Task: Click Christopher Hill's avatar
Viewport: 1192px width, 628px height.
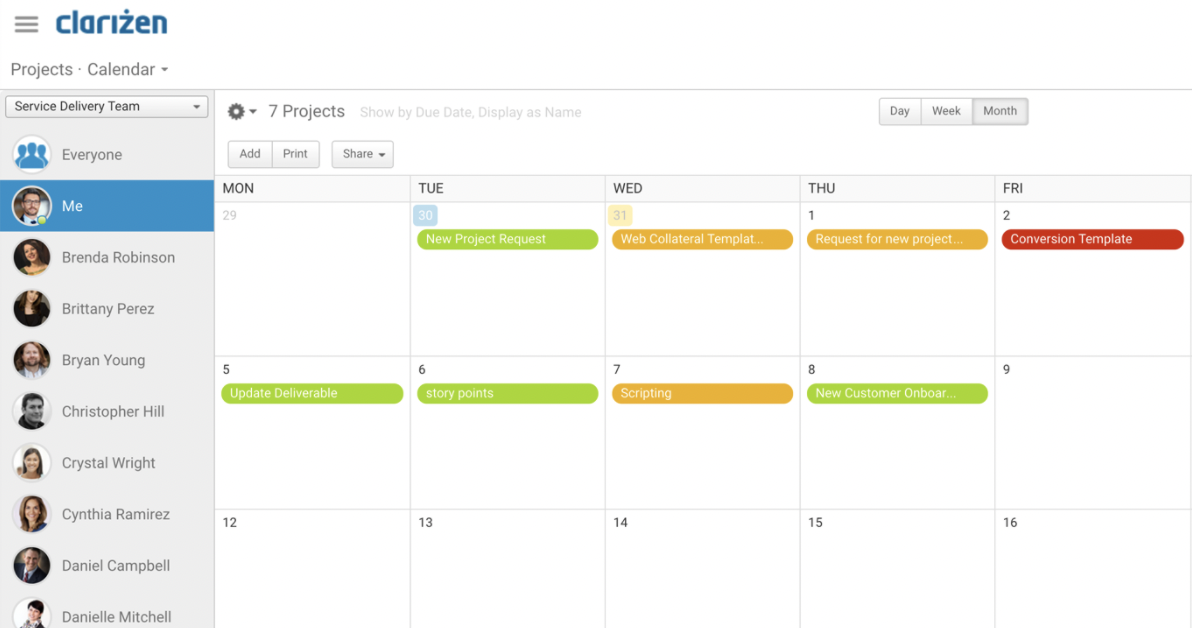Action: (x=32, y=411)
